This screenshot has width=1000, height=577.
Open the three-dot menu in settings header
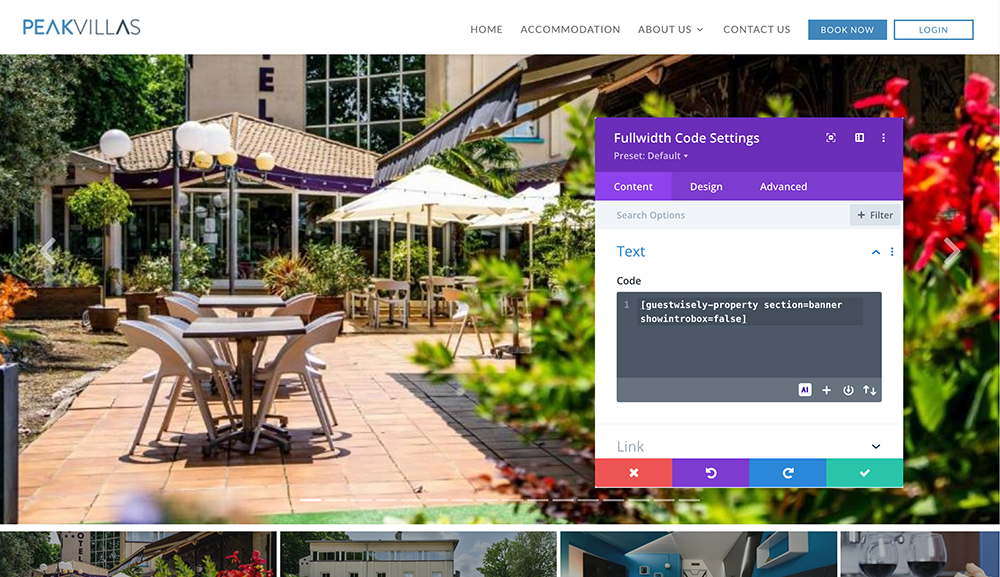(x=883, y=138)
